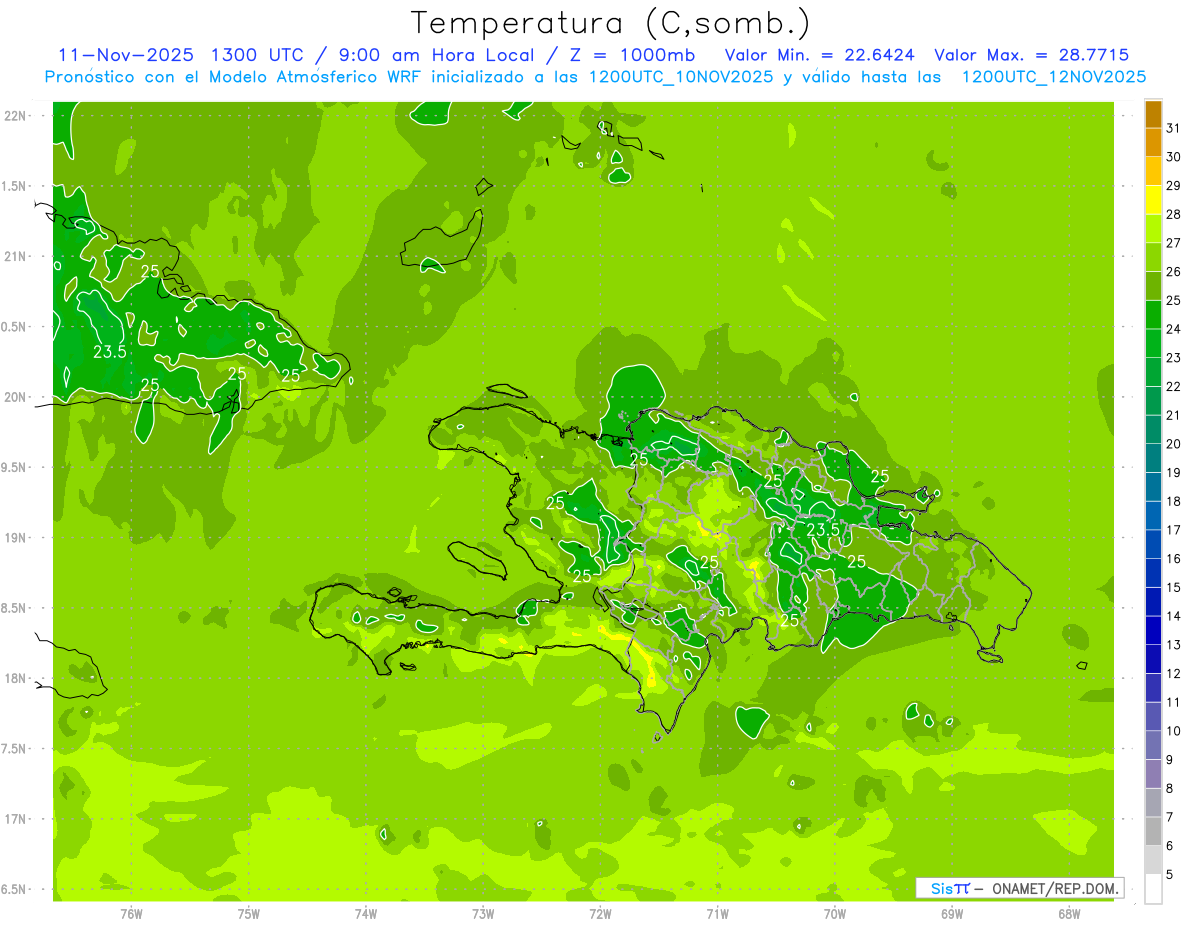Click the legend number 8
This screenshot has height=927, width=1200.
(1169, 789)
